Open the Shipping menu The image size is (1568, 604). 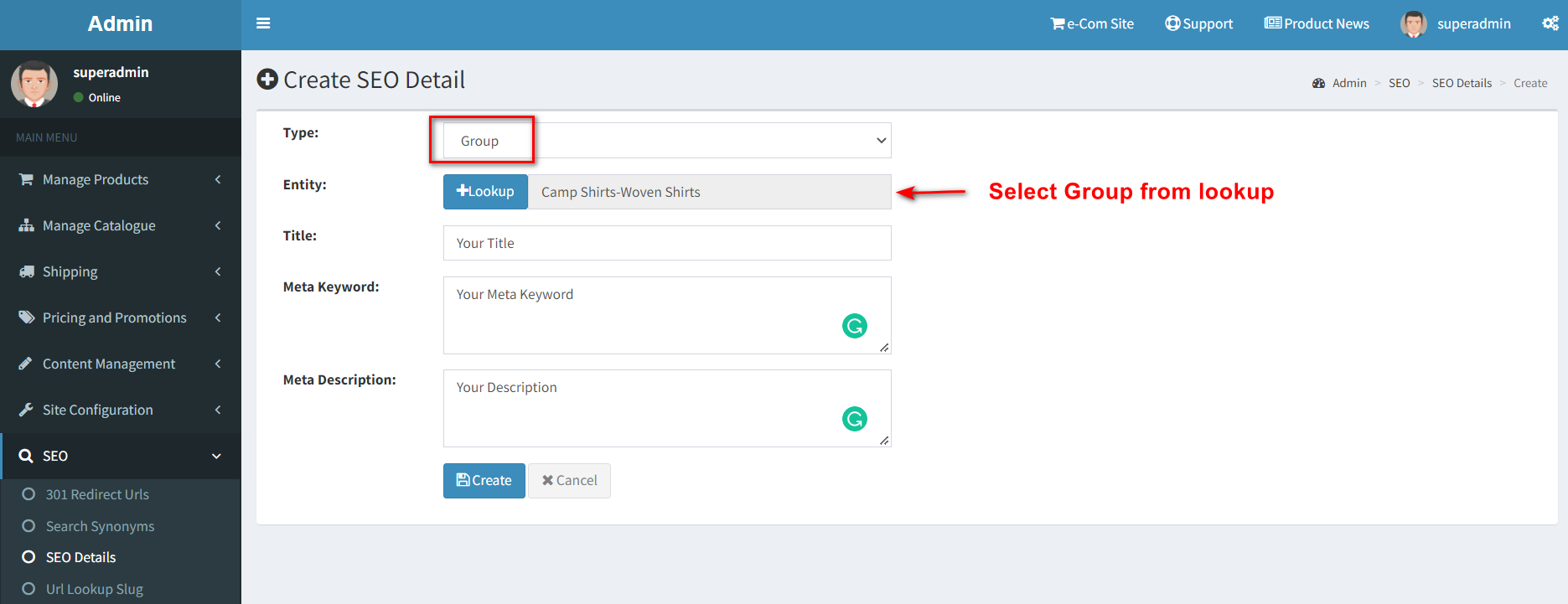tap(121, 271)
